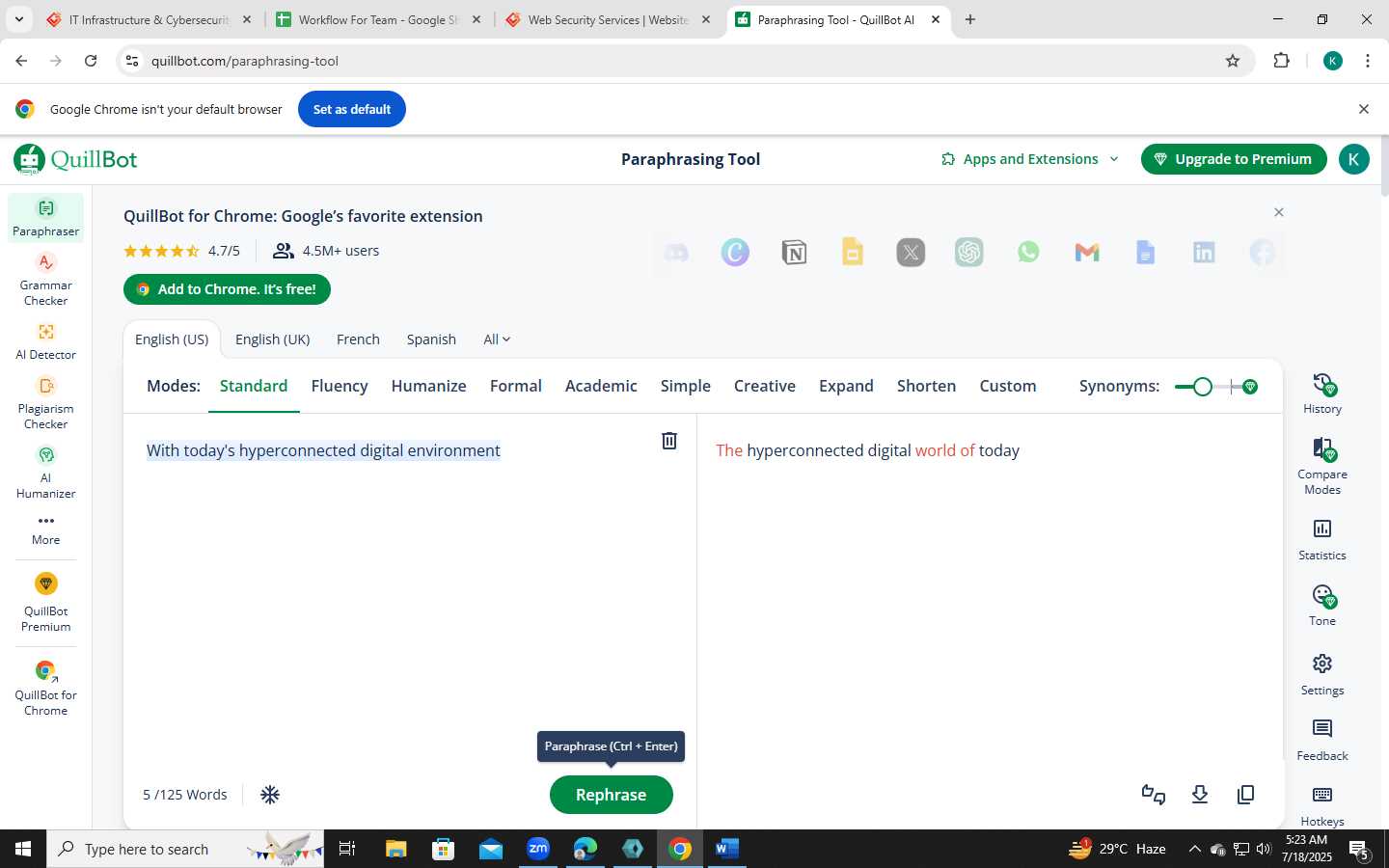The width and height of the screenshot is (1389, 868).
Task: Switch to Formal mode
Action: point(516,386)
